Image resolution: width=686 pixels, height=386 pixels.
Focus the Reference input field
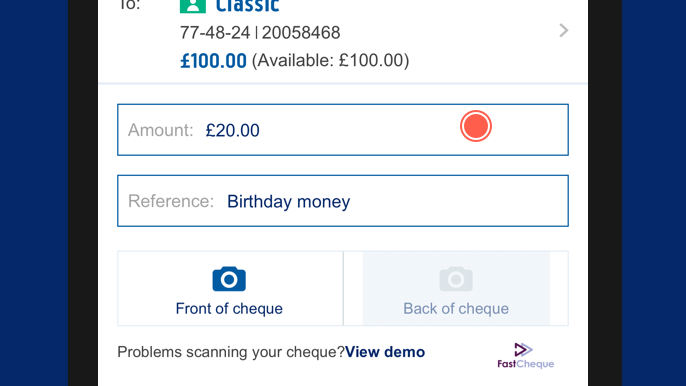pyautogui.click(x=343, y=201)
